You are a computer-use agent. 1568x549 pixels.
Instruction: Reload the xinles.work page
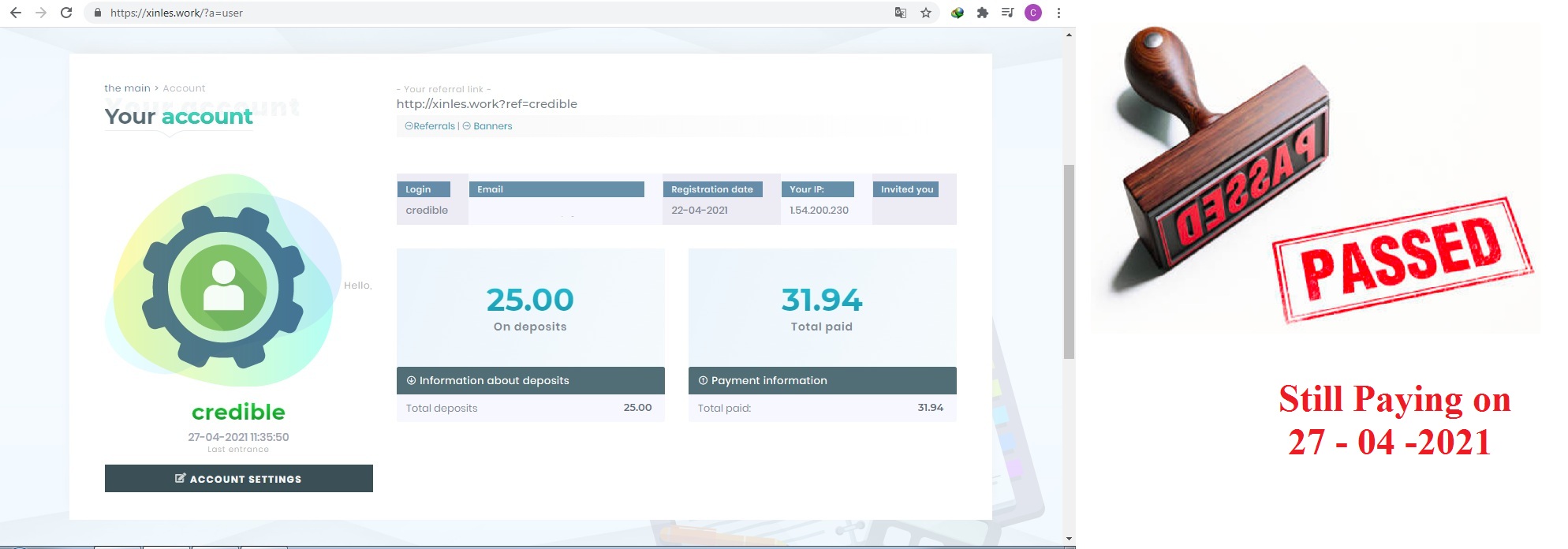66,13
